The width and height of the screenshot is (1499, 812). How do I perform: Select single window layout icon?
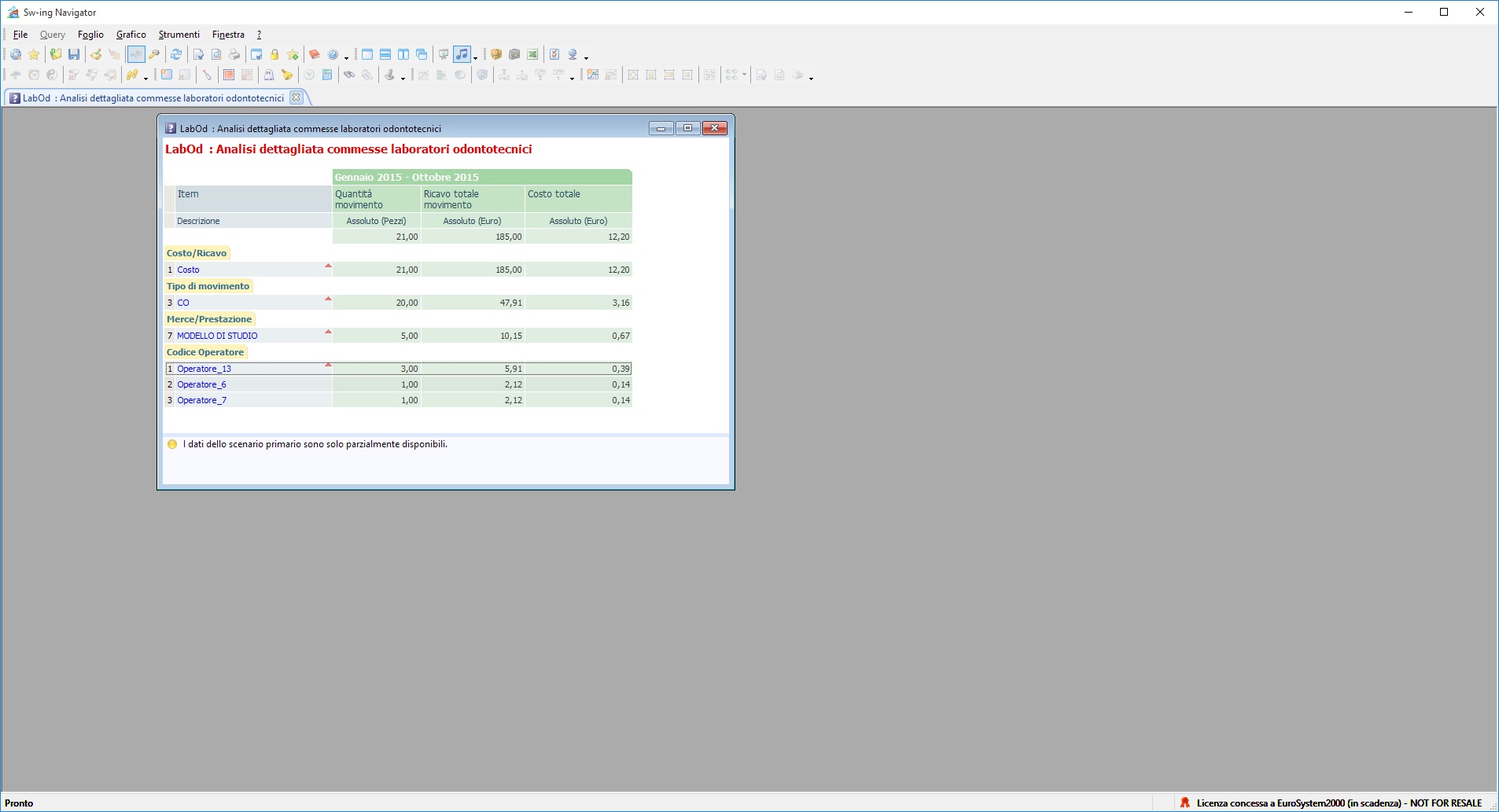(x=367, y=54)
